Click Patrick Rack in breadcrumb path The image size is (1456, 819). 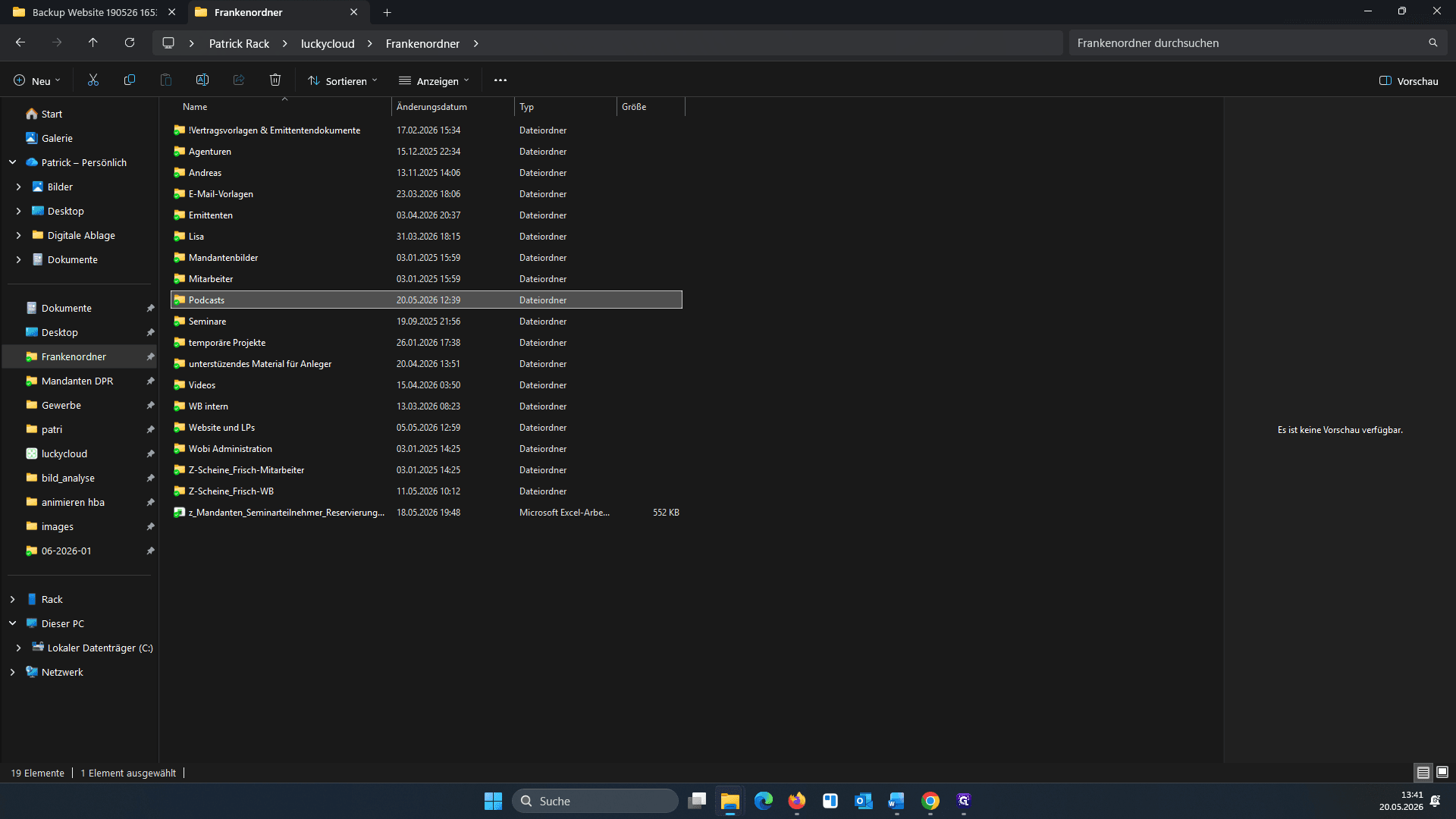pyautogui.click(x=239, y=44)
